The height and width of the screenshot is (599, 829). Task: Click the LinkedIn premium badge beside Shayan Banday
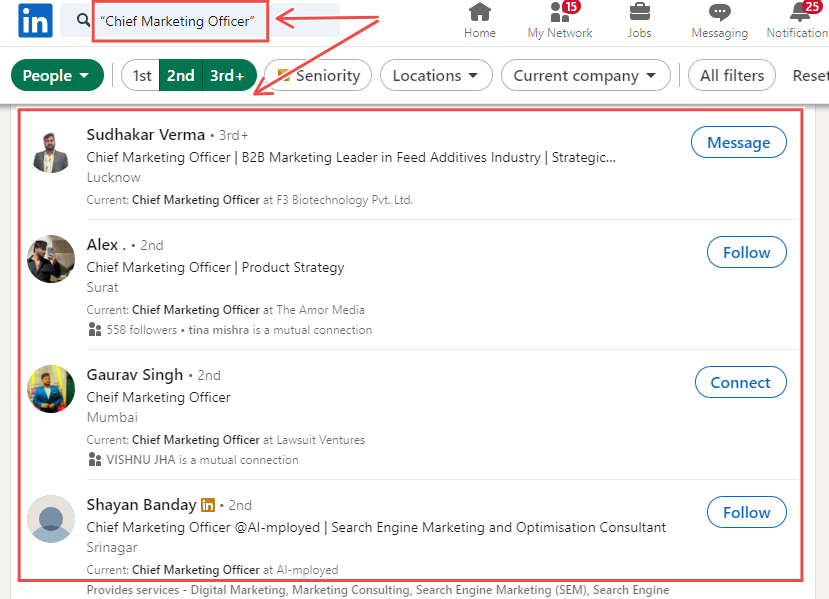pos(208,505)
